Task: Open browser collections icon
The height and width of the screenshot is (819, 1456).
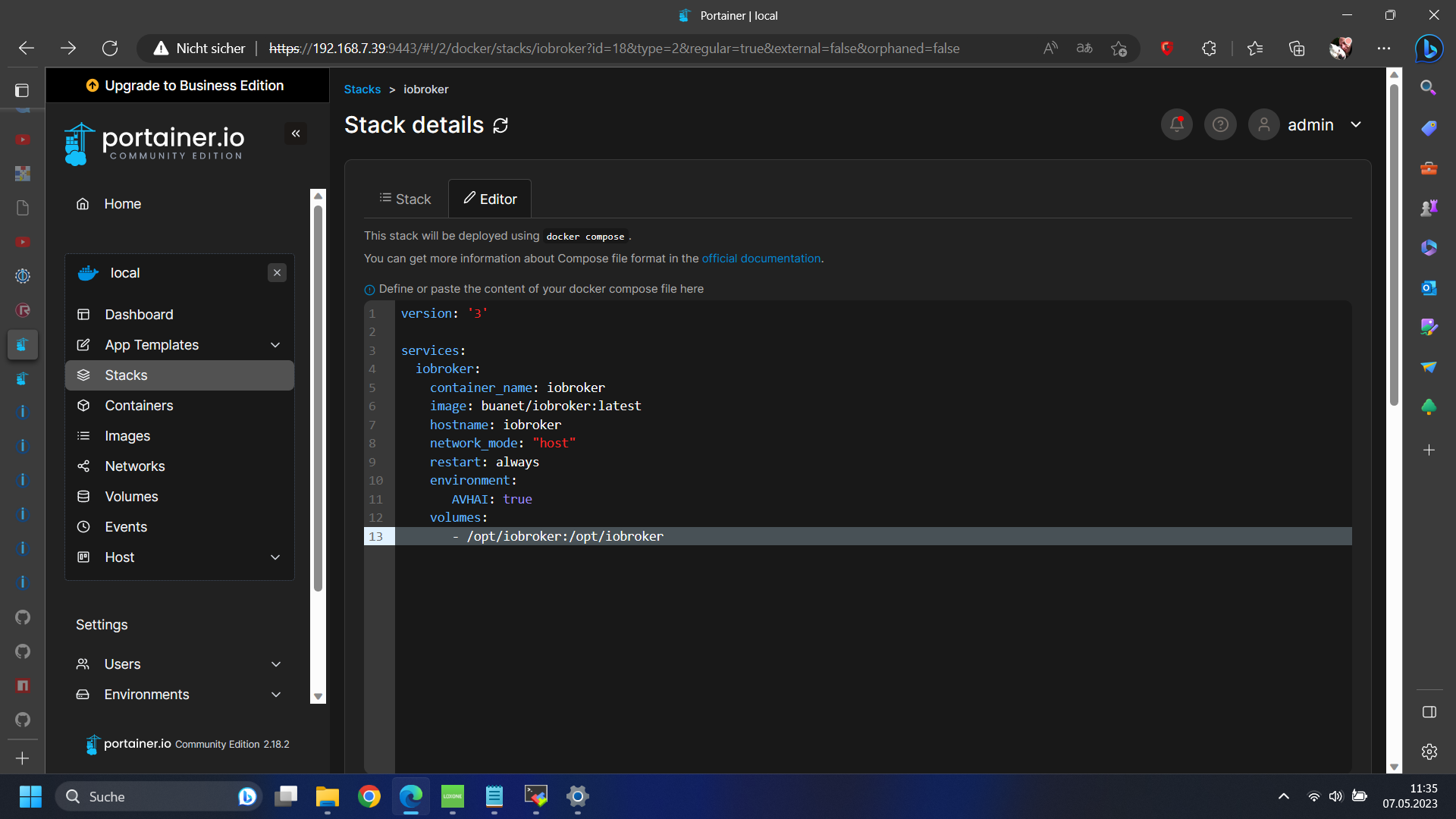Action: [1297, 49]
